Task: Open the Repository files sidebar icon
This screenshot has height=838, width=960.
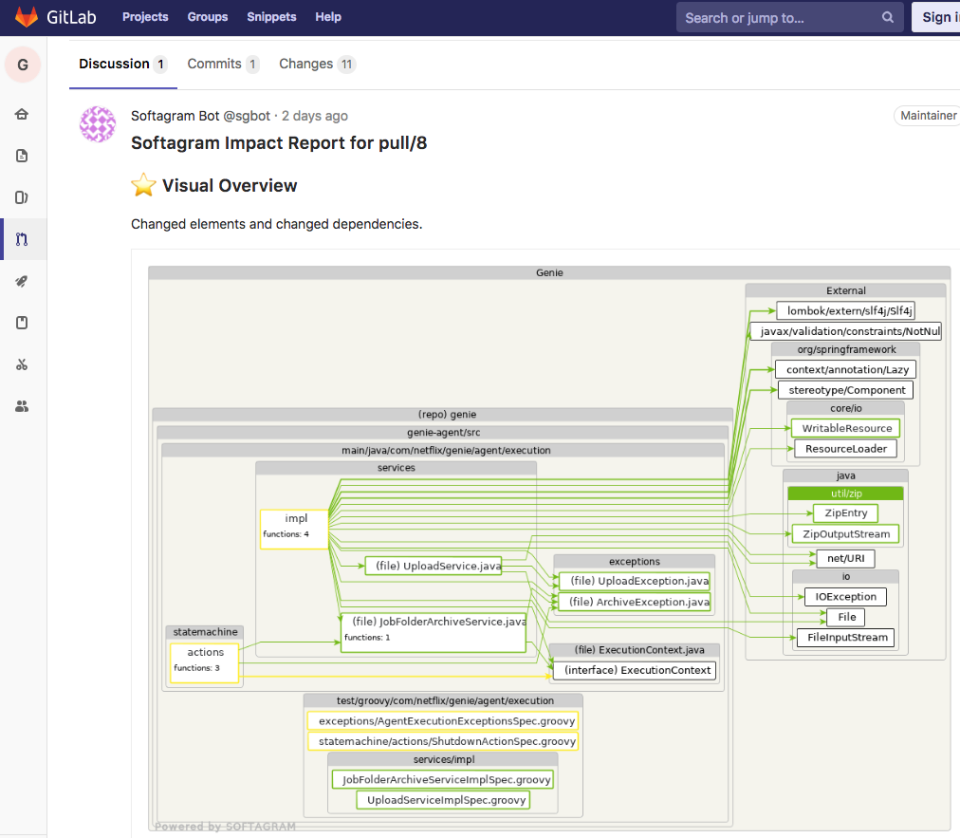Action: pyautogui.click(x=22, y=155)
